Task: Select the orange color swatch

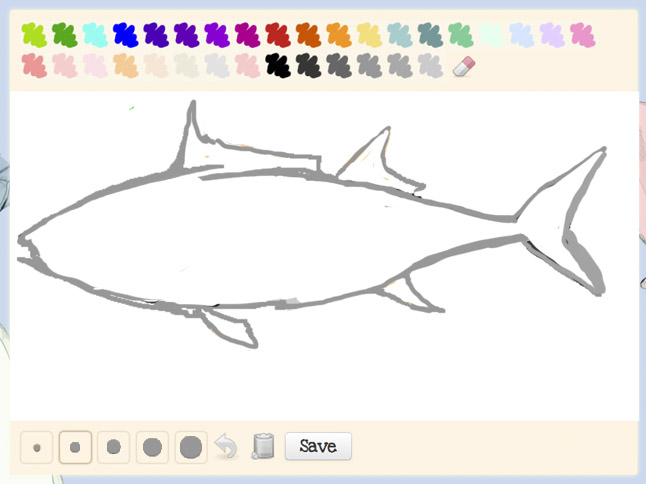Action: coord(339,35)
